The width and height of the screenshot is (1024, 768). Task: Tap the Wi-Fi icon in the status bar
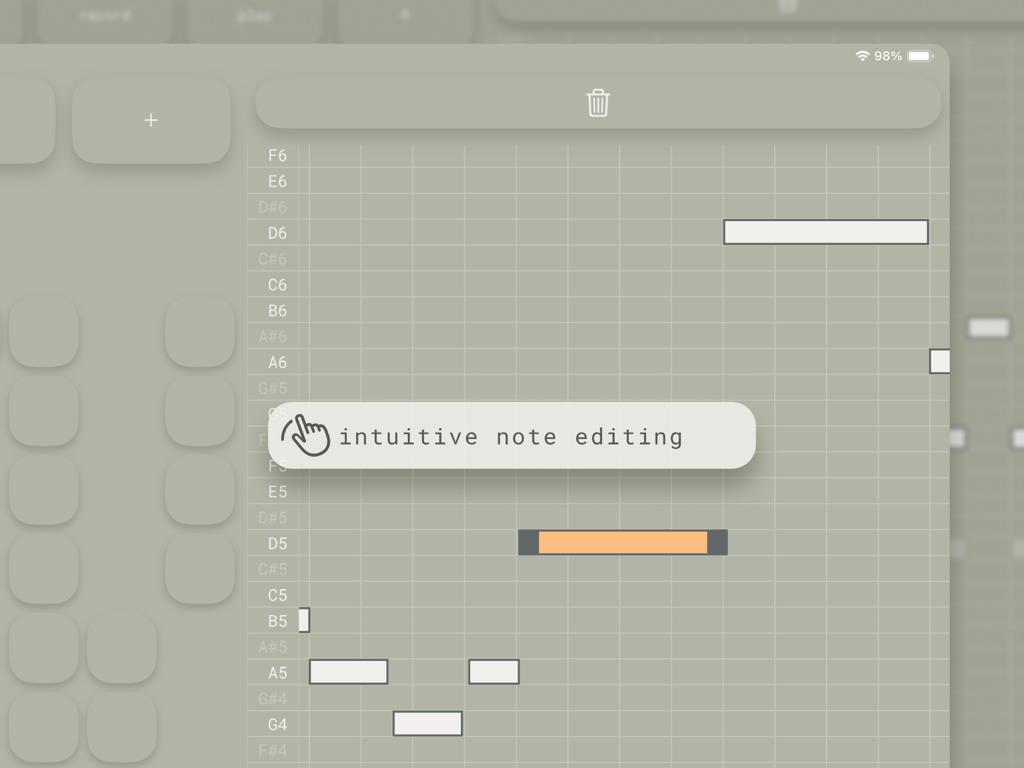(x=864, y=56)
